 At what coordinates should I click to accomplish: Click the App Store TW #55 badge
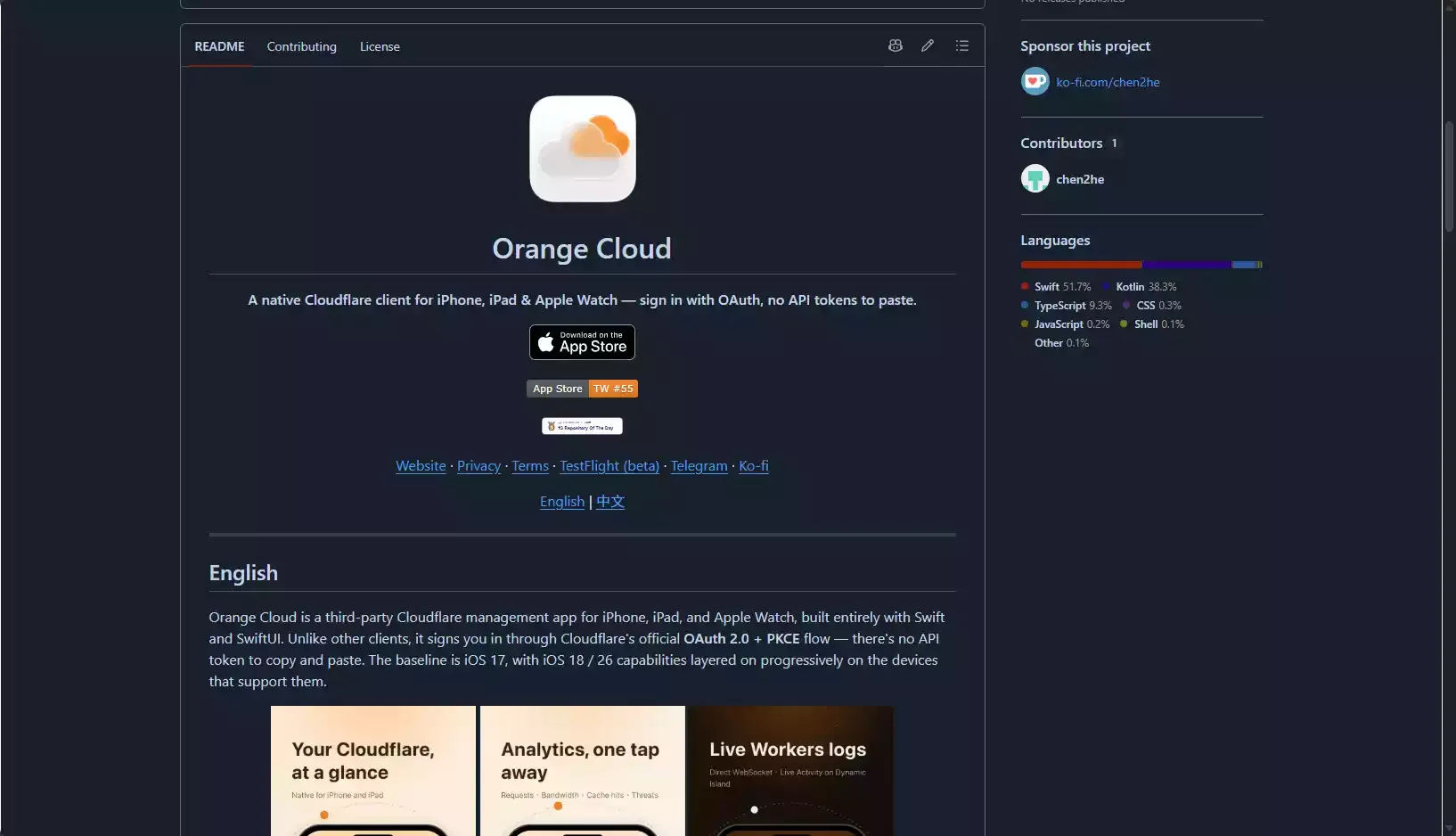pos(582,389)
